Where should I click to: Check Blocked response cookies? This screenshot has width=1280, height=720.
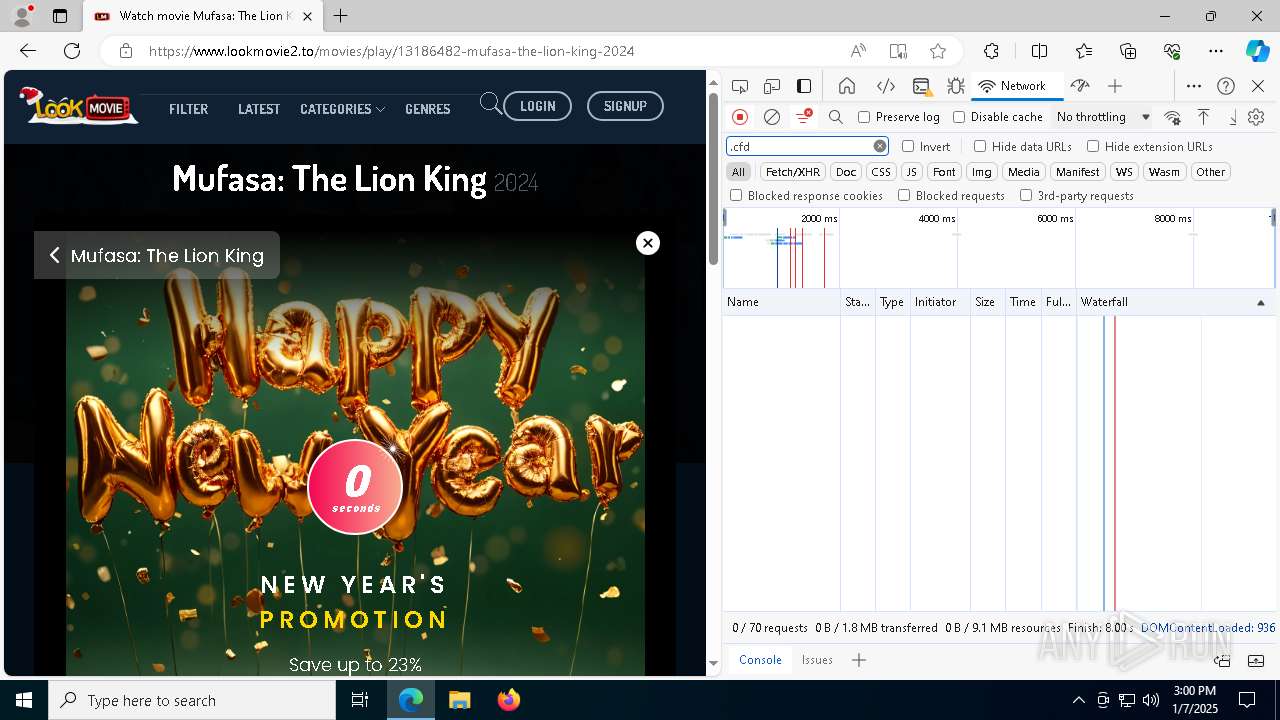(x=736, y=196)
